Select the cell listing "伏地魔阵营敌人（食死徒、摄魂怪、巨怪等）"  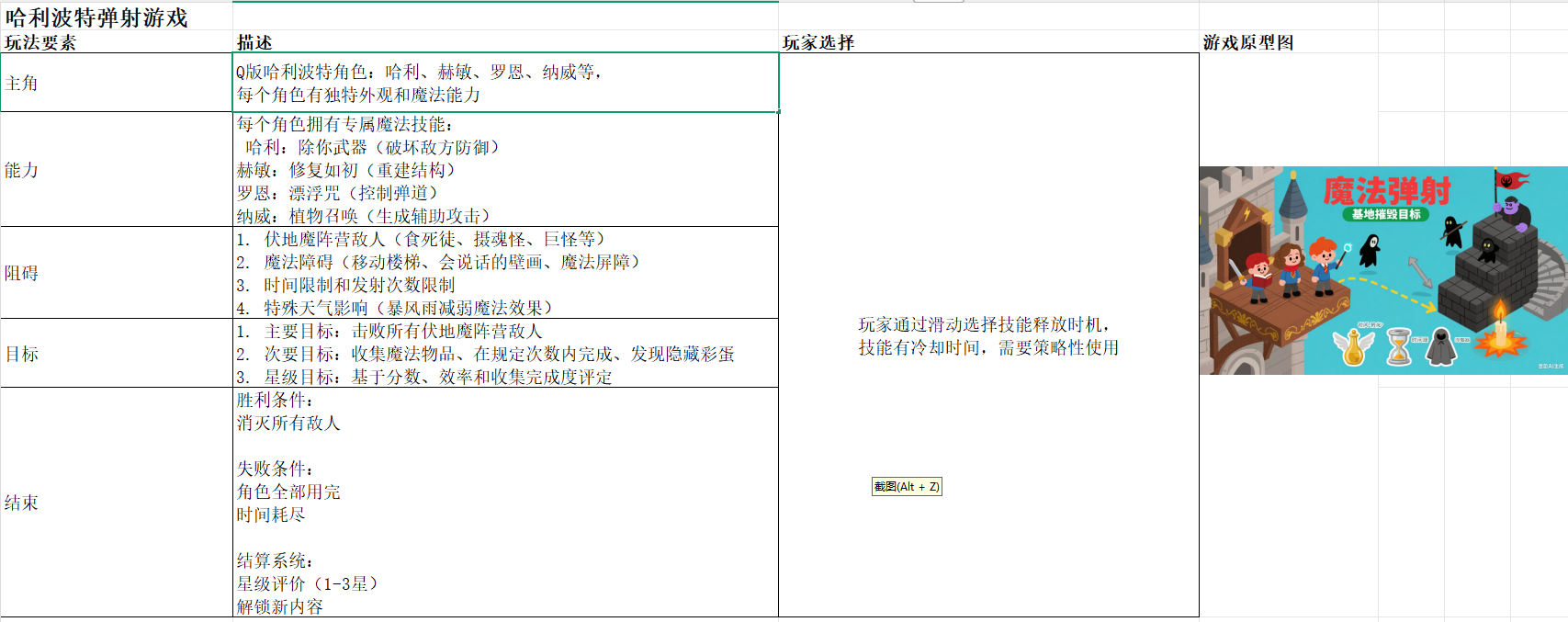click(x=505, y=273)
